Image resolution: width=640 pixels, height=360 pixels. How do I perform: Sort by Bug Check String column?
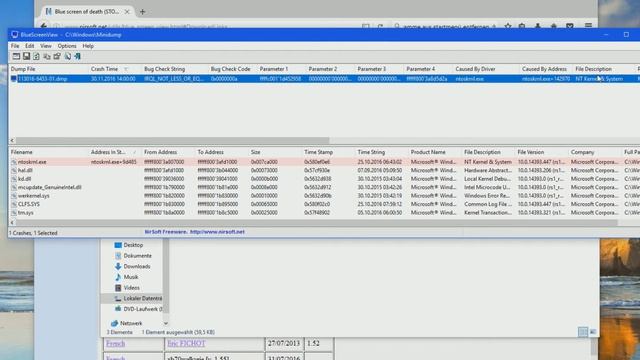tap(175, 69)
